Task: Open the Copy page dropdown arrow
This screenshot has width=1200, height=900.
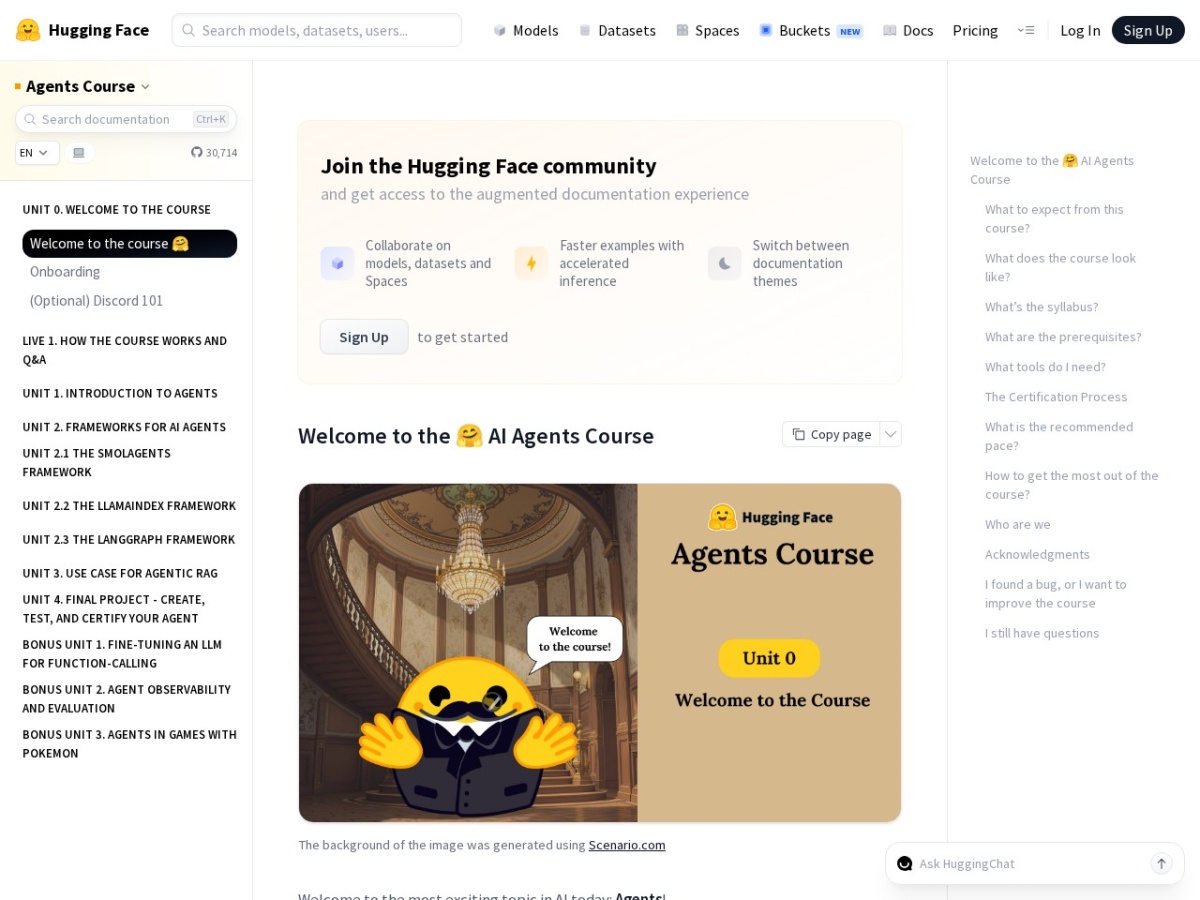Action: pos(890,434)
